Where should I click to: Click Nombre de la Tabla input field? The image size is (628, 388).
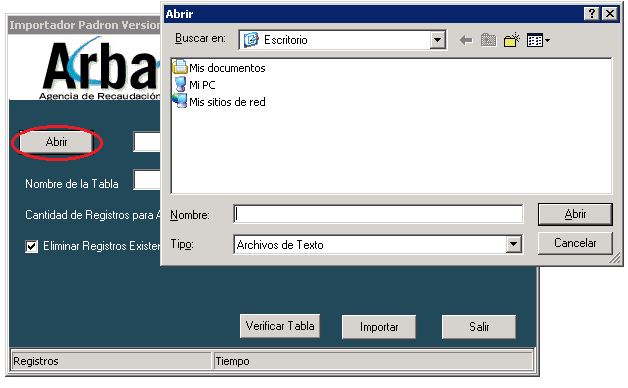click(147, 180)
